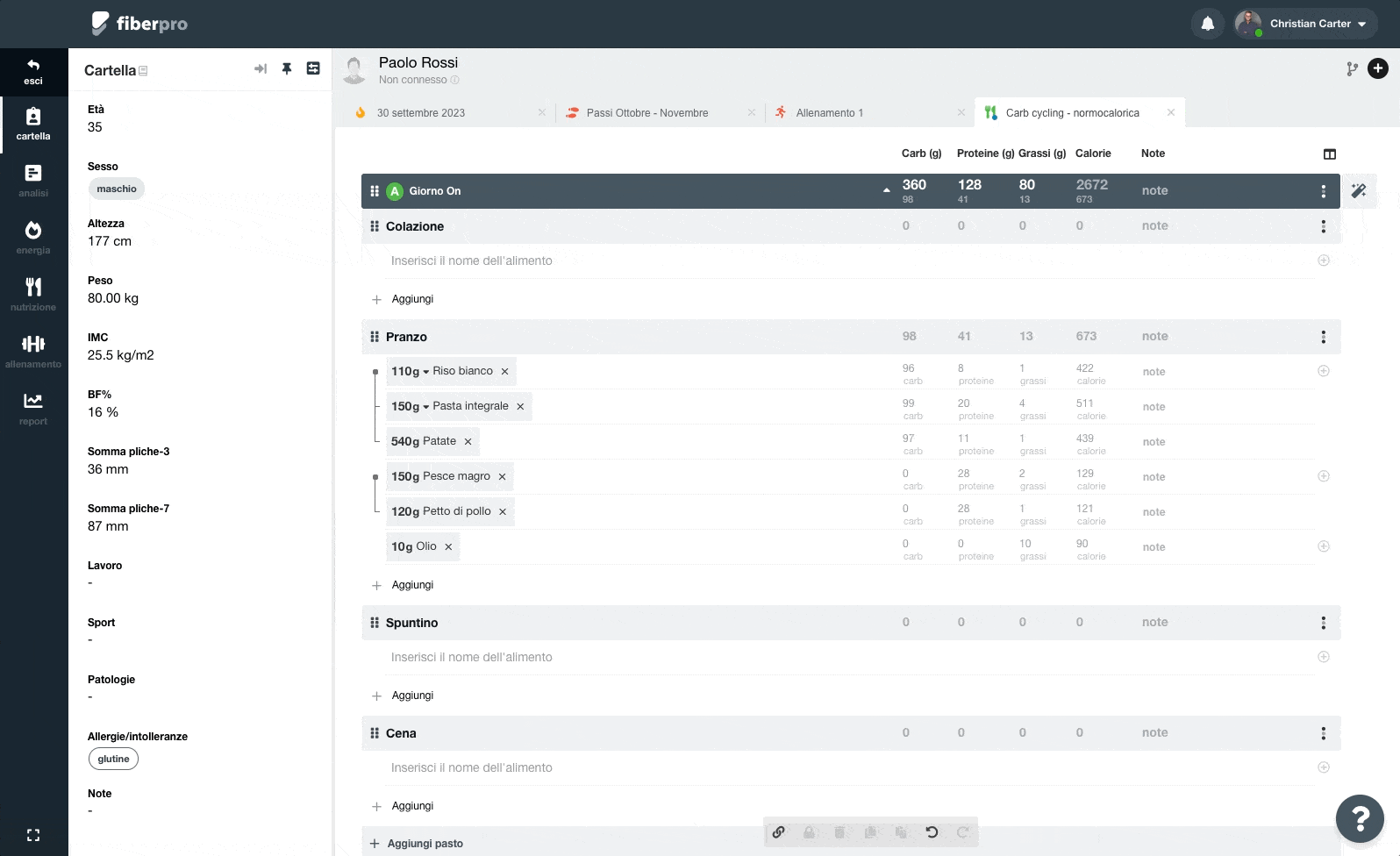Click Aggiungi under Cena

[404, 806]
